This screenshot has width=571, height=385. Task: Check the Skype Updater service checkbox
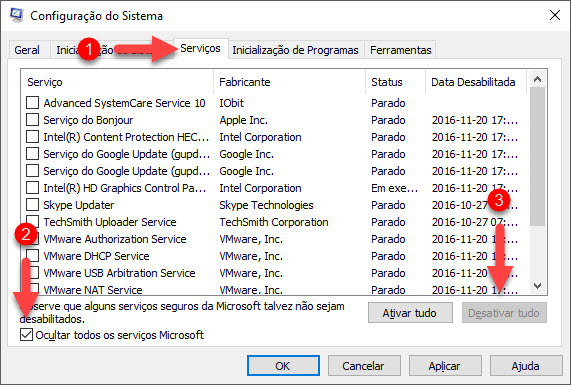click(x=32, y=205)
